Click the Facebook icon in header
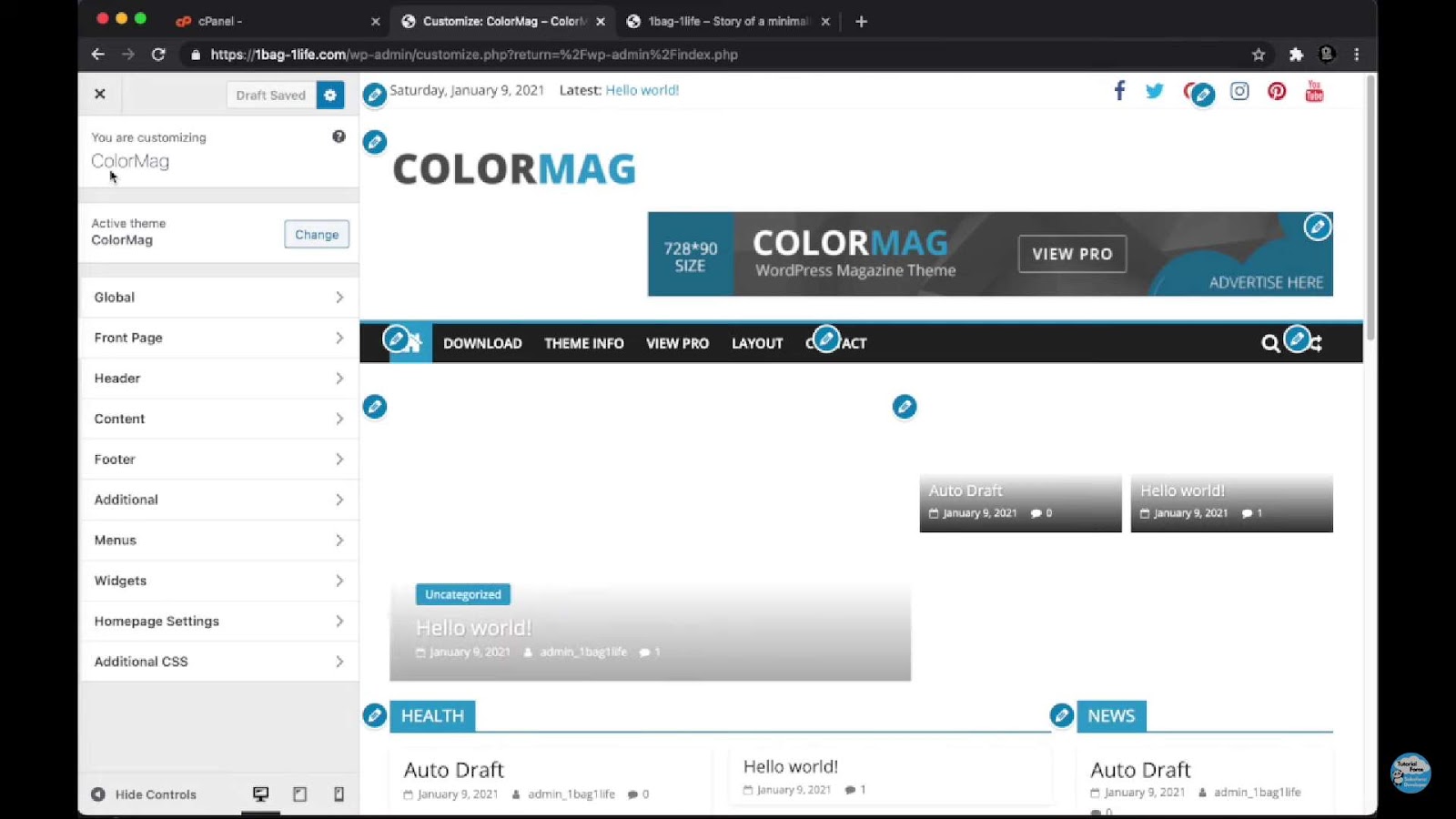1456x819 pixels. 1119,90
